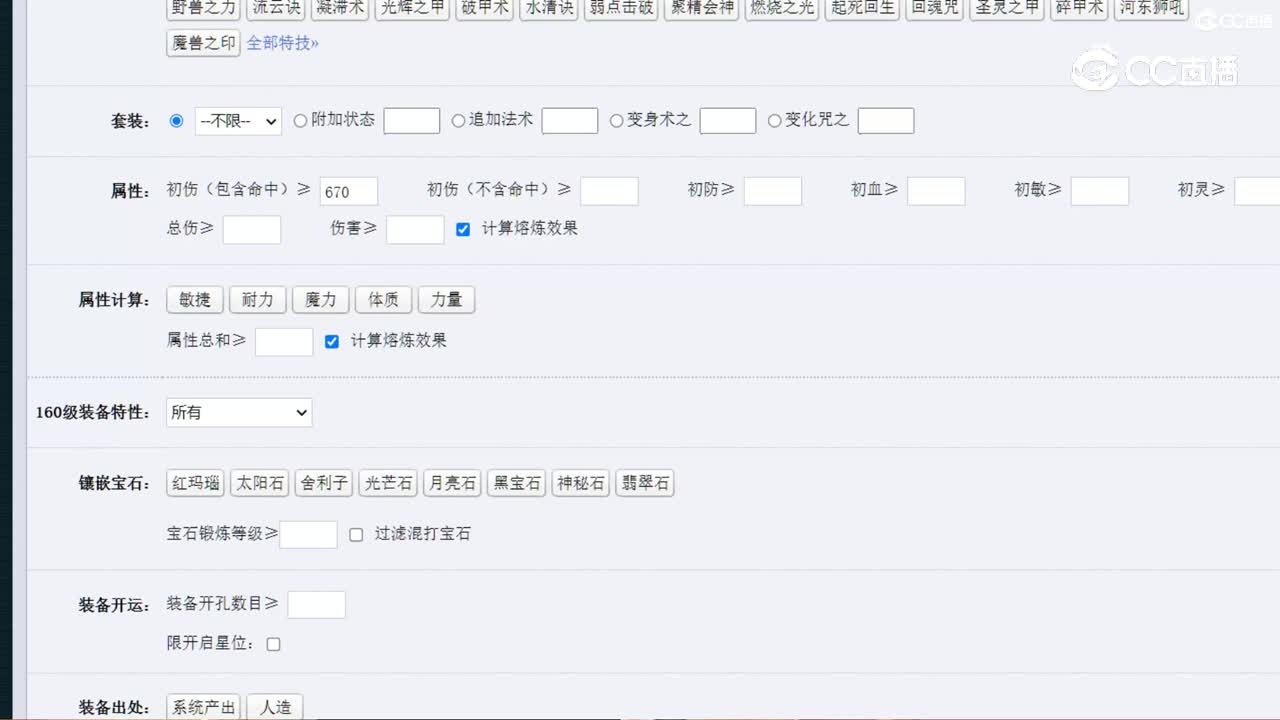Choose the 凝滞术 skill button

coord(342,9)
